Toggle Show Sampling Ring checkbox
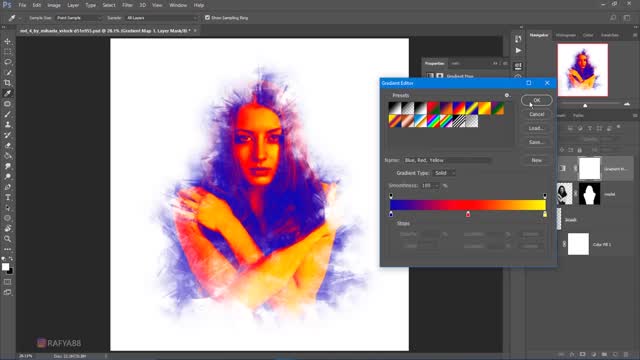 207,18
